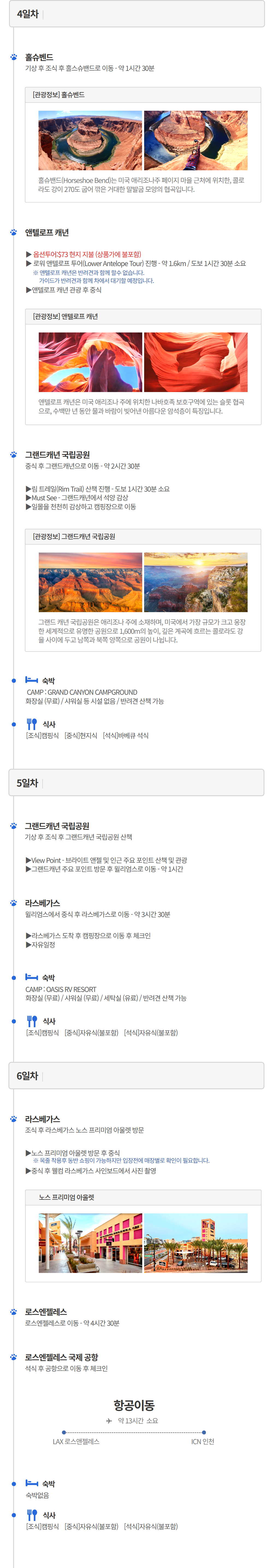Open the 6일차 day header bar
This screenshot has height=1568, width=273.
click(137, 1076)
